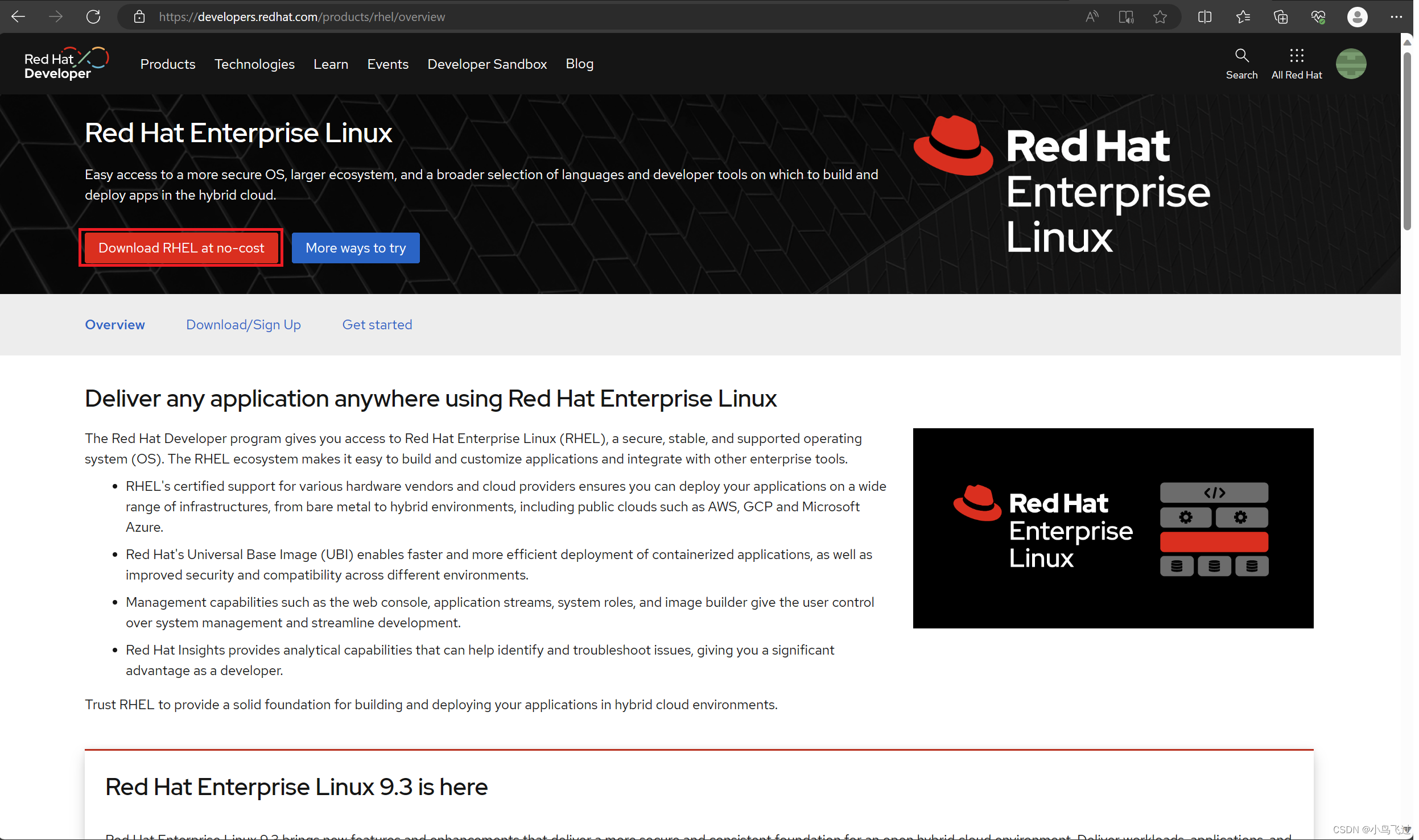
Task: Go back to the previous page
Action: coord(18,16)
